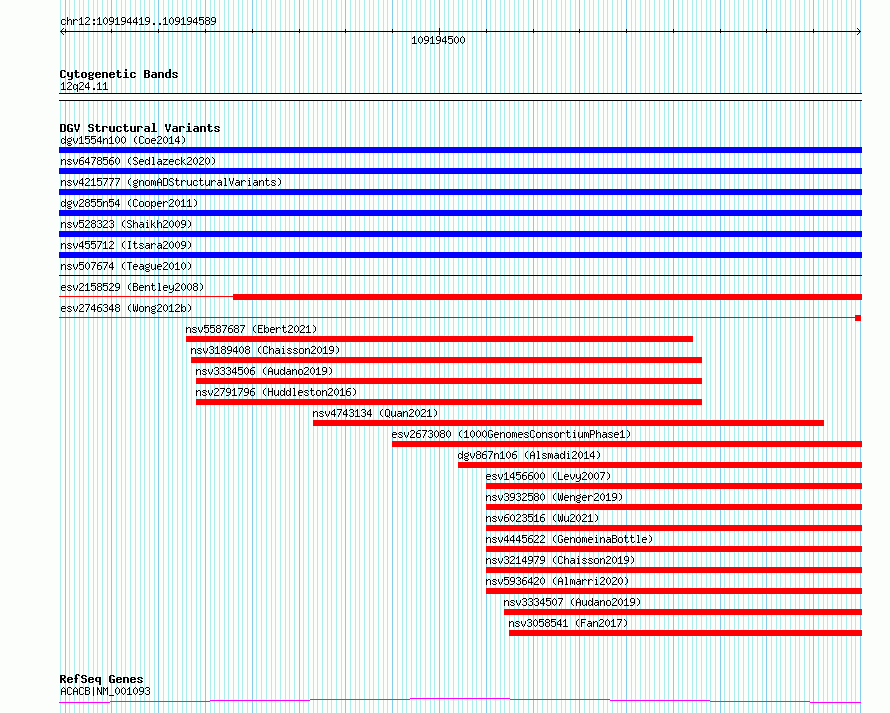890x713 pixels.
Task: Select blue bar under dgv2855n54 label
Action: tap(460, 213)
